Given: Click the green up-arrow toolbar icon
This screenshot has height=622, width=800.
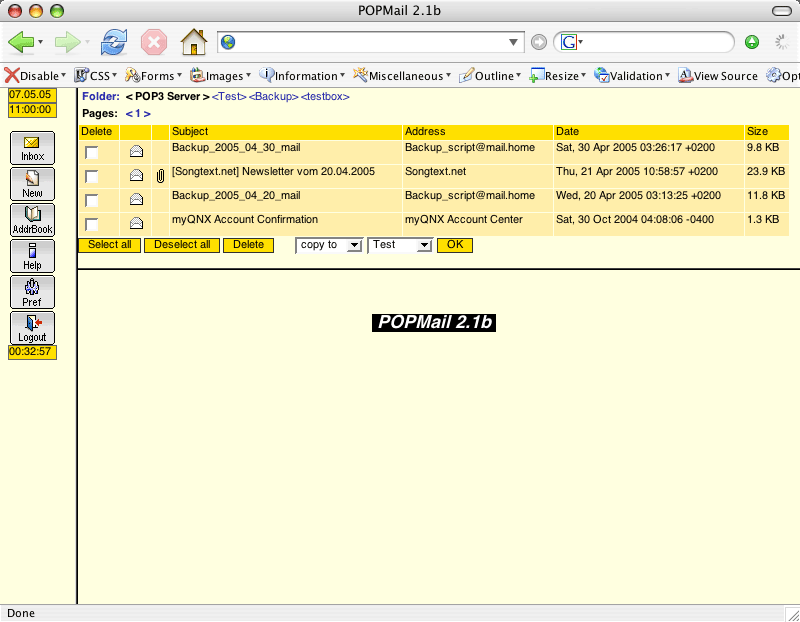Looking at the screenshot, I should pos(752,42).
